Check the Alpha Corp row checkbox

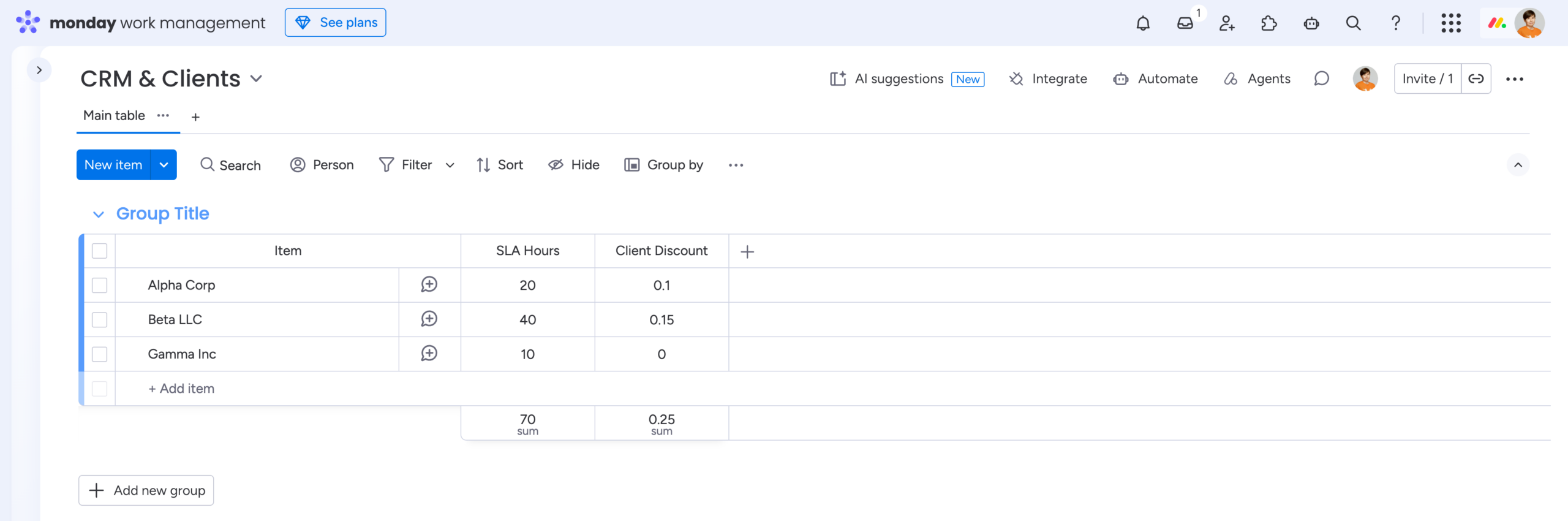(99, 286)
